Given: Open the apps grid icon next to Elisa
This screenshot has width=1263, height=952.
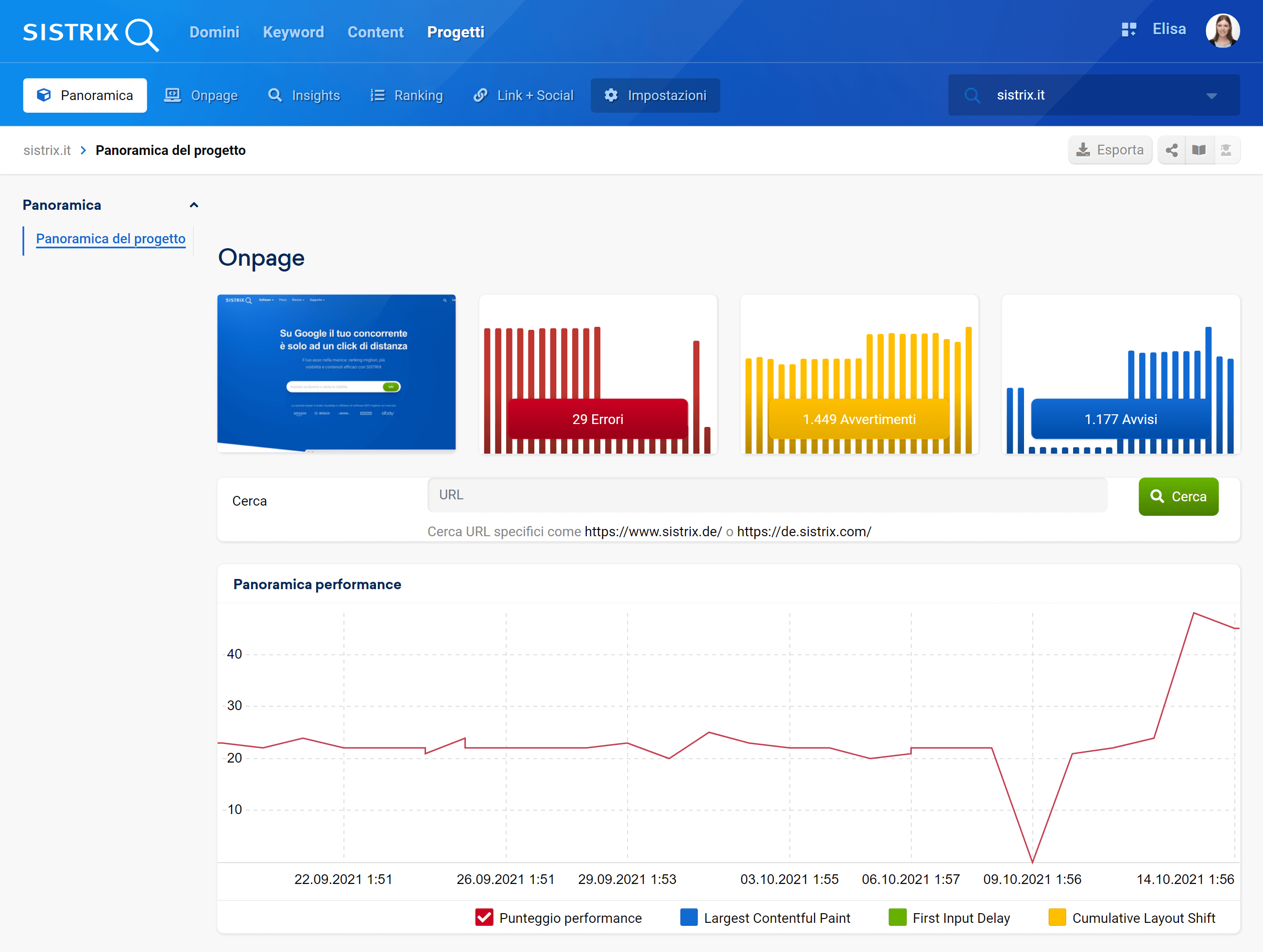Looking at the screenshot, I should click(1128, 30).
